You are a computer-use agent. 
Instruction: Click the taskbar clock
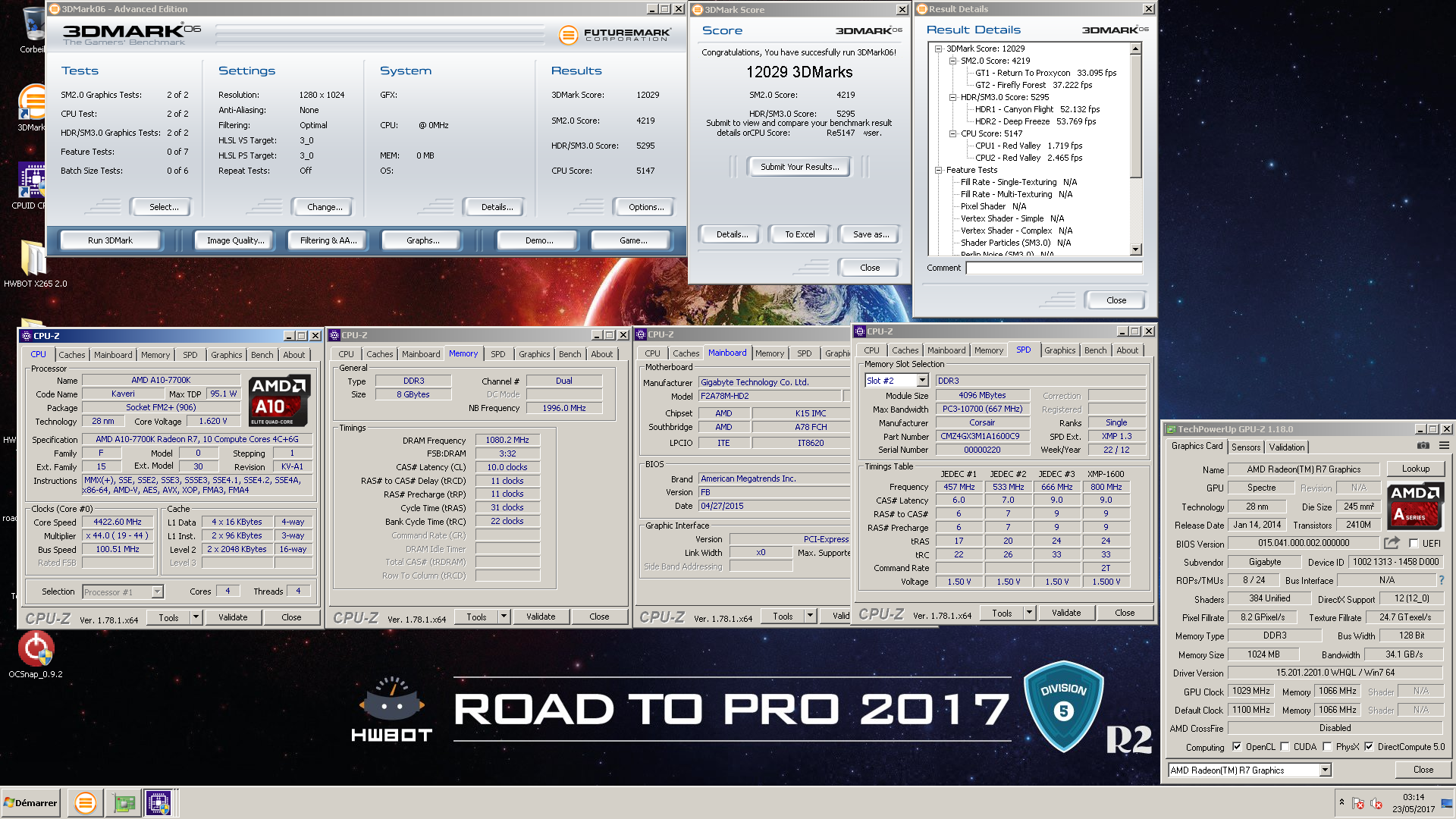[1413, 803]
